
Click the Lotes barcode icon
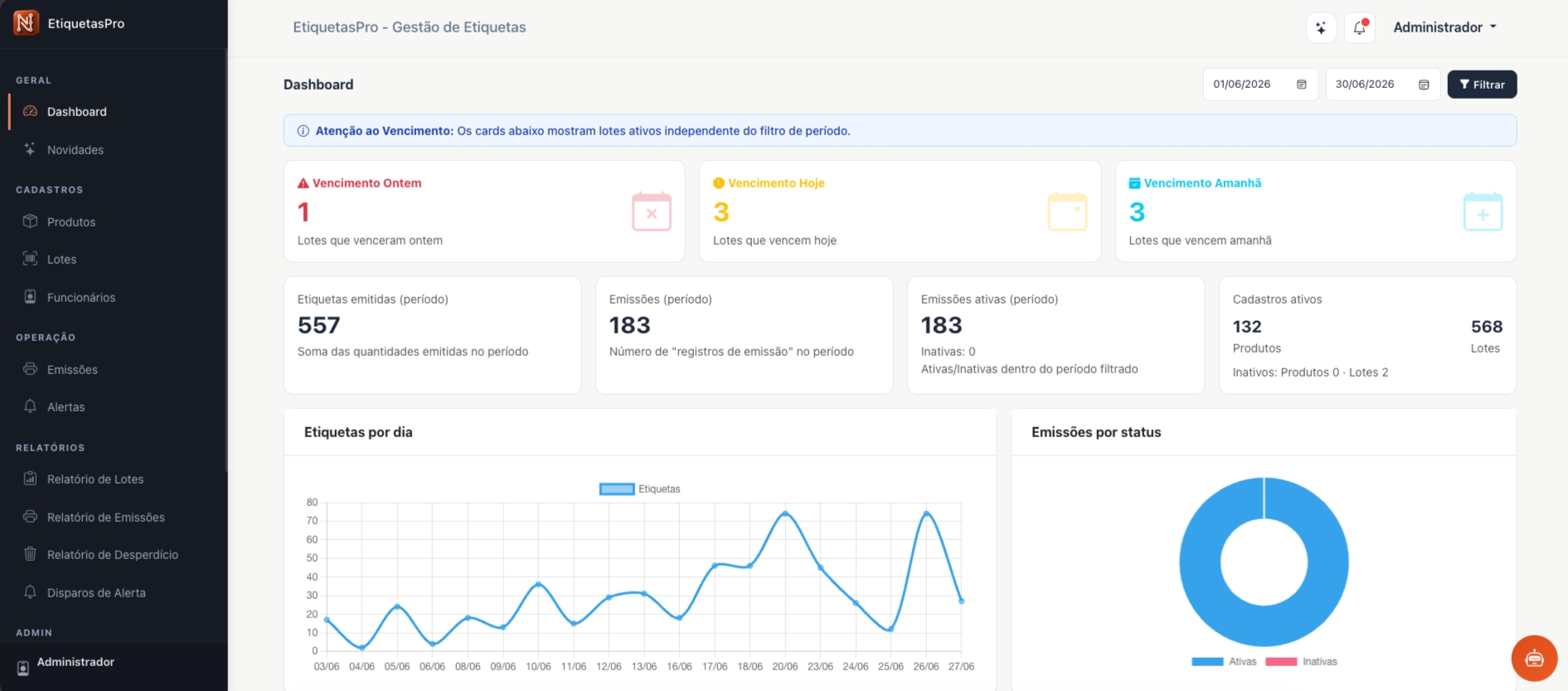pos(31,259)
